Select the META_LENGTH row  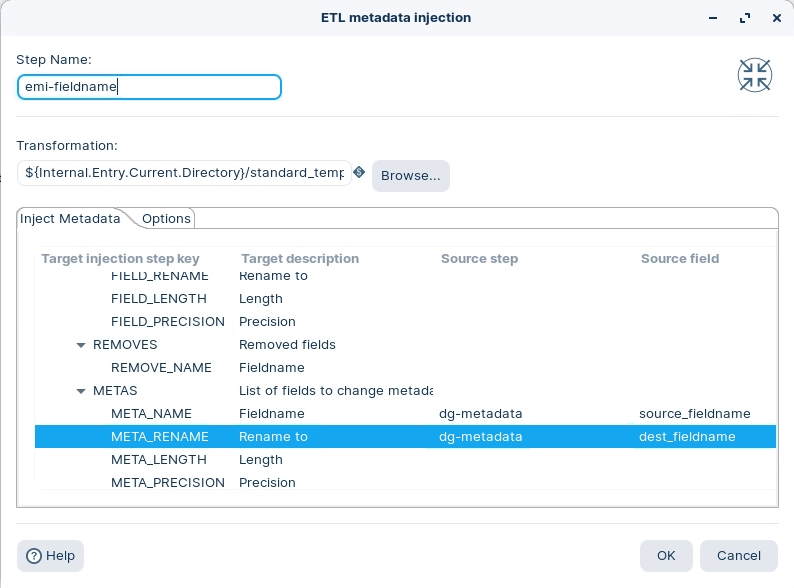pos(158,459)
